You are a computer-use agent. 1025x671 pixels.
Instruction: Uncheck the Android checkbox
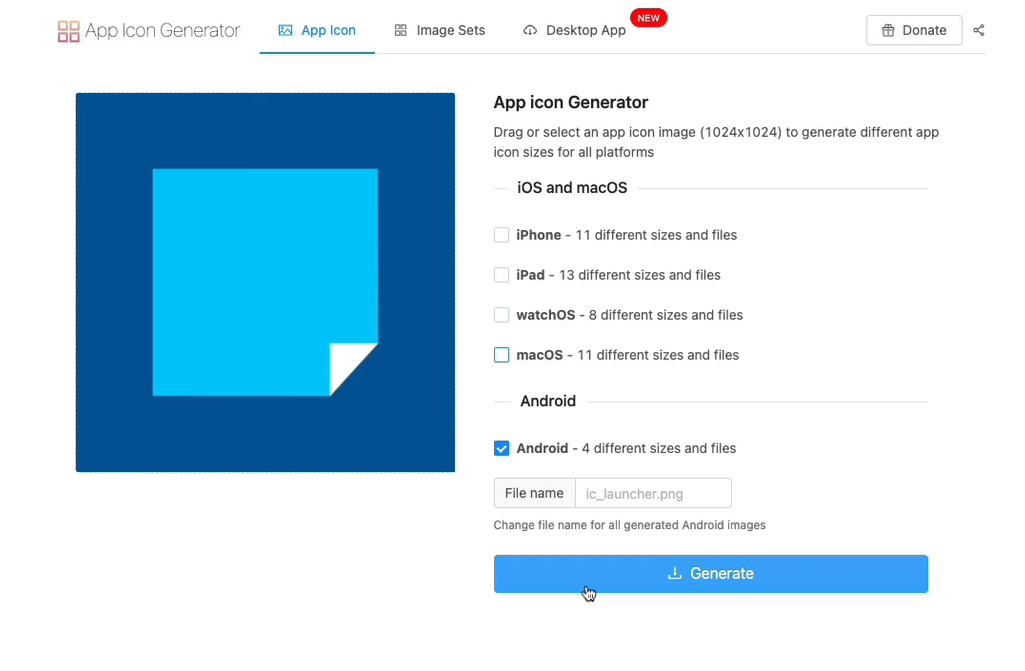tap(502, 448)
